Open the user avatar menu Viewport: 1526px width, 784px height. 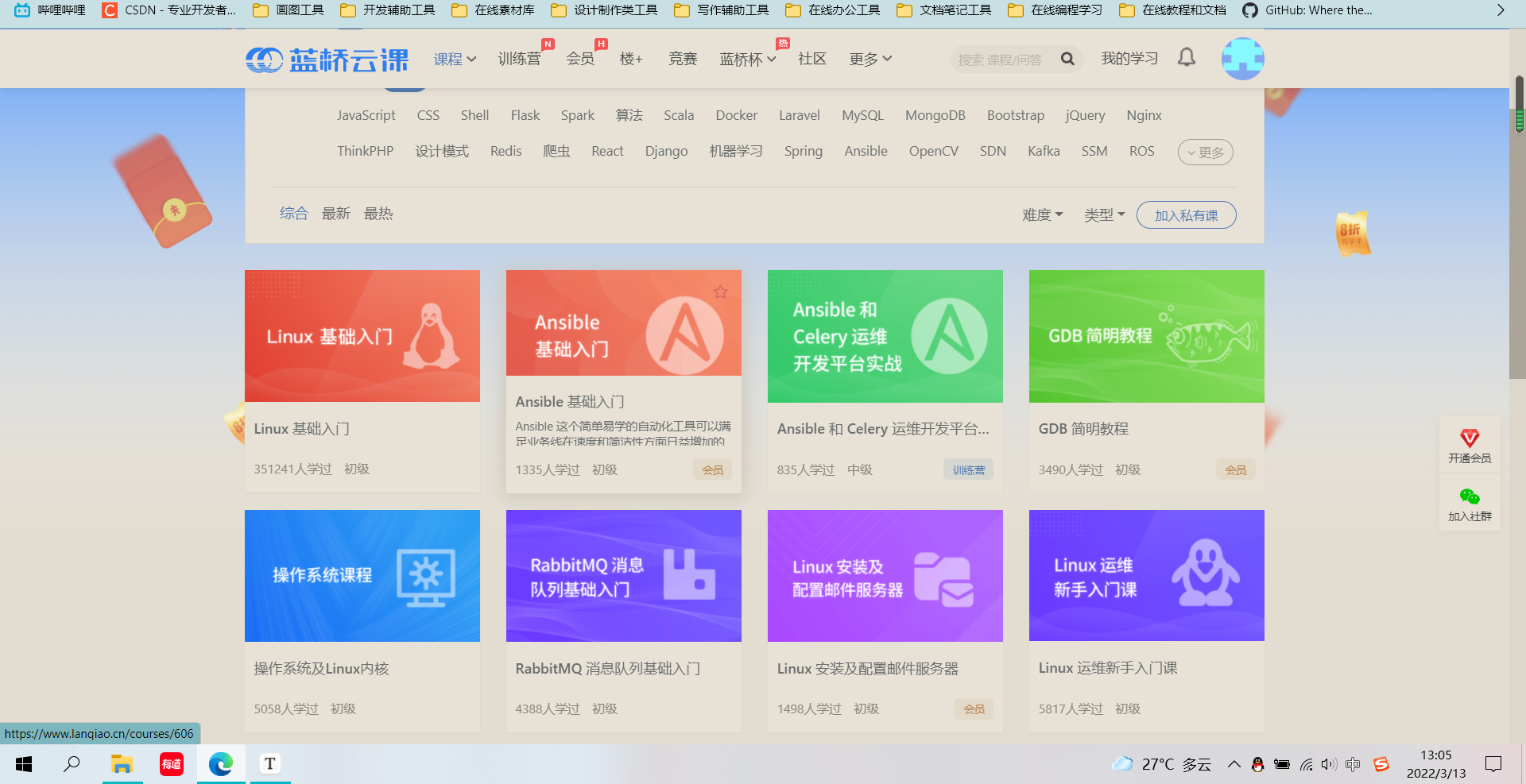point(1242,59)
